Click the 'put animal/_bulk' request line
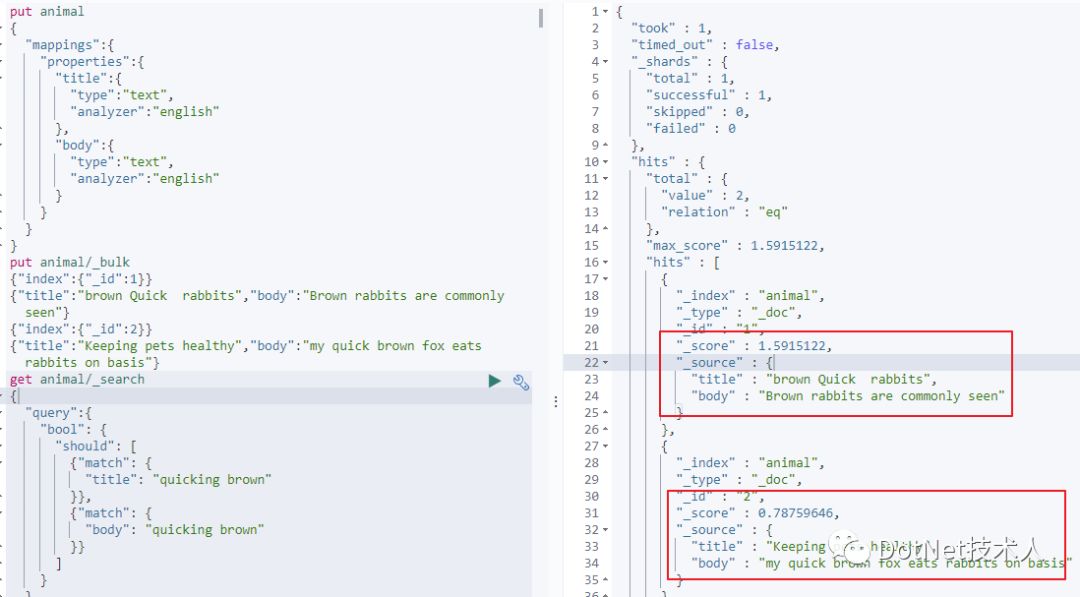 point(70,262)
